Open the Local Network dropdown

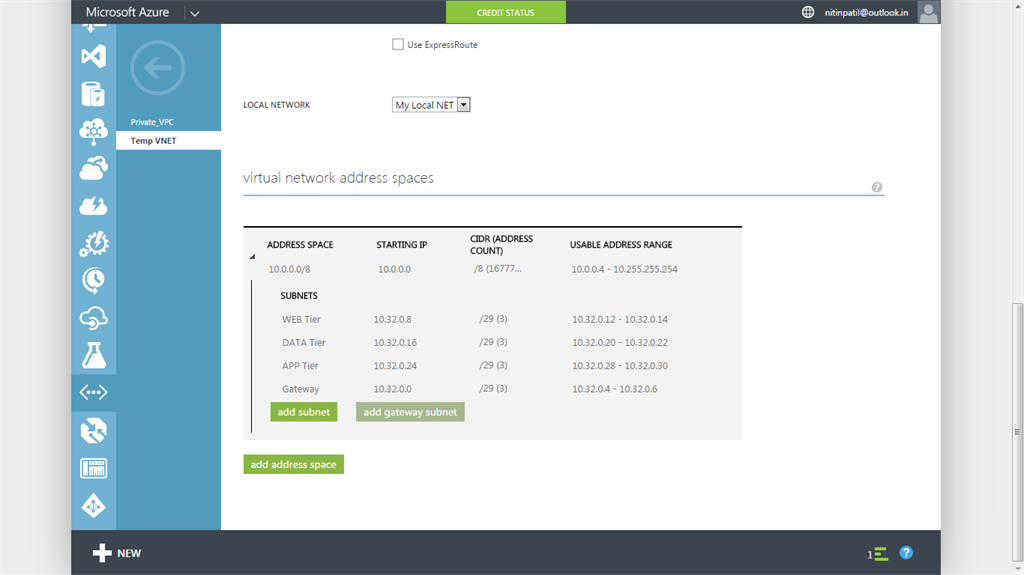click(431, 105)
